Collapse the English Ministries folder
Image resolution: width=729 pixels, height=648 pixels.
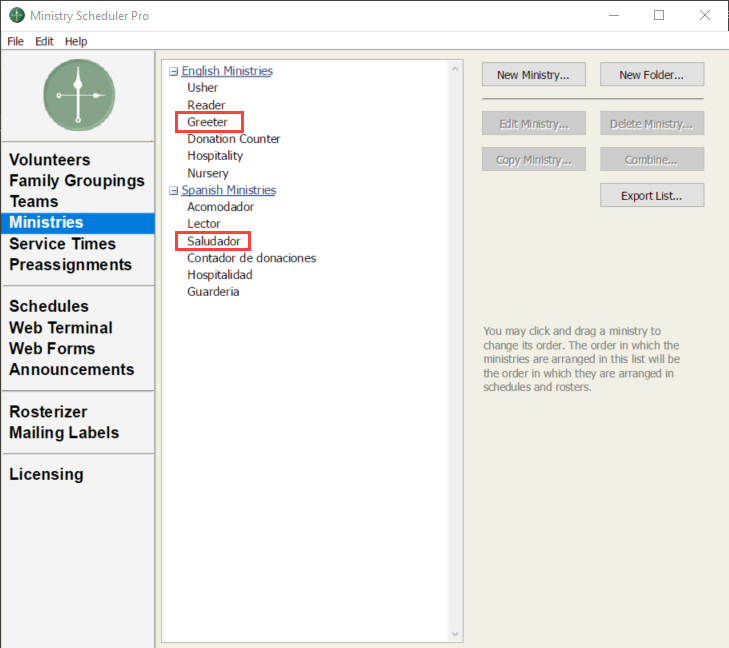point(174,71)
